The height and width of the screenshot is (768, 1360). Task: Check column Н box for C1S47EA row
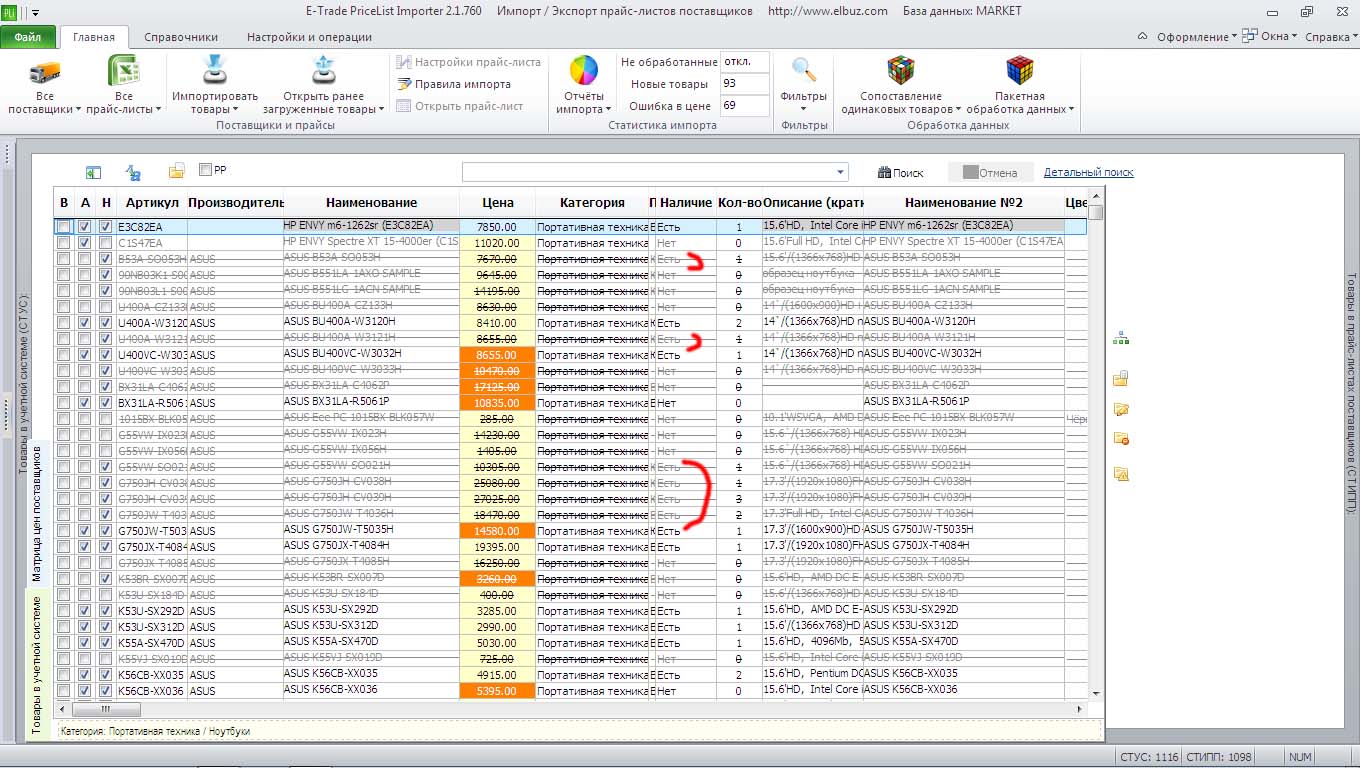(x=106, y=243)
